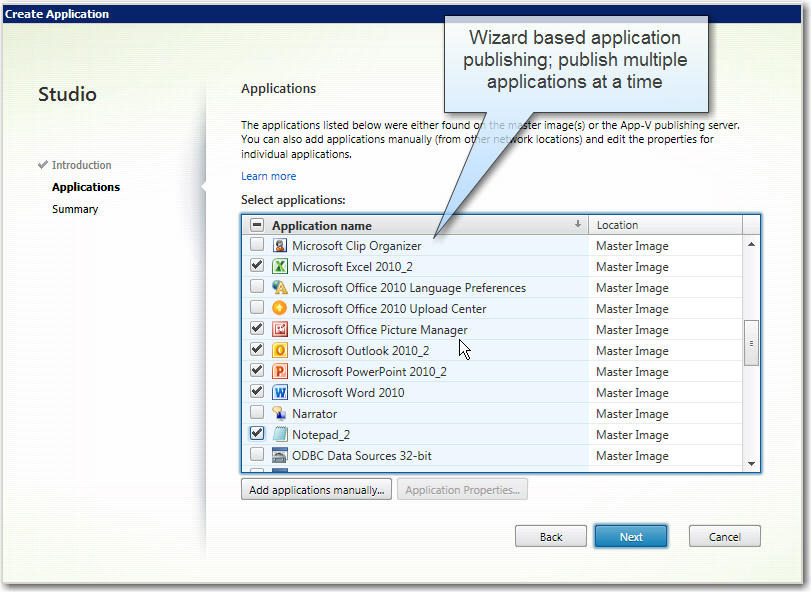
Task: Select the Microsoft Excel 2010_2 row name
Action: click(352, 267)
